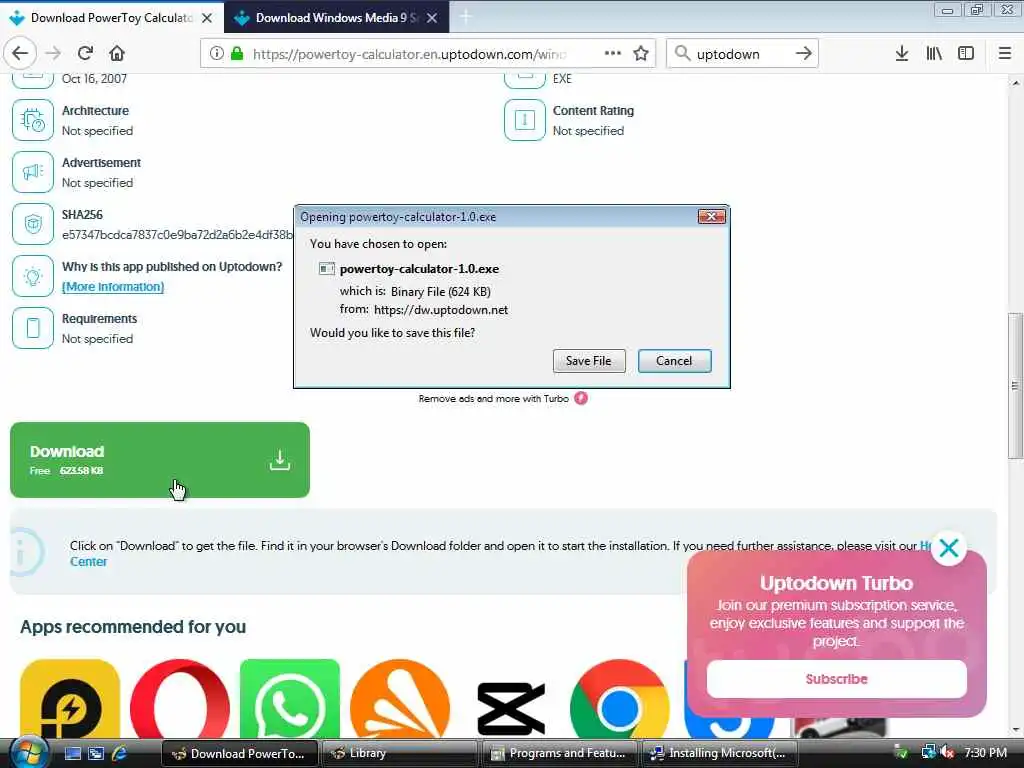Open the Google Chrome recommended app icon
This screenshot has width=1024, height=768.
tap(620, 699)
